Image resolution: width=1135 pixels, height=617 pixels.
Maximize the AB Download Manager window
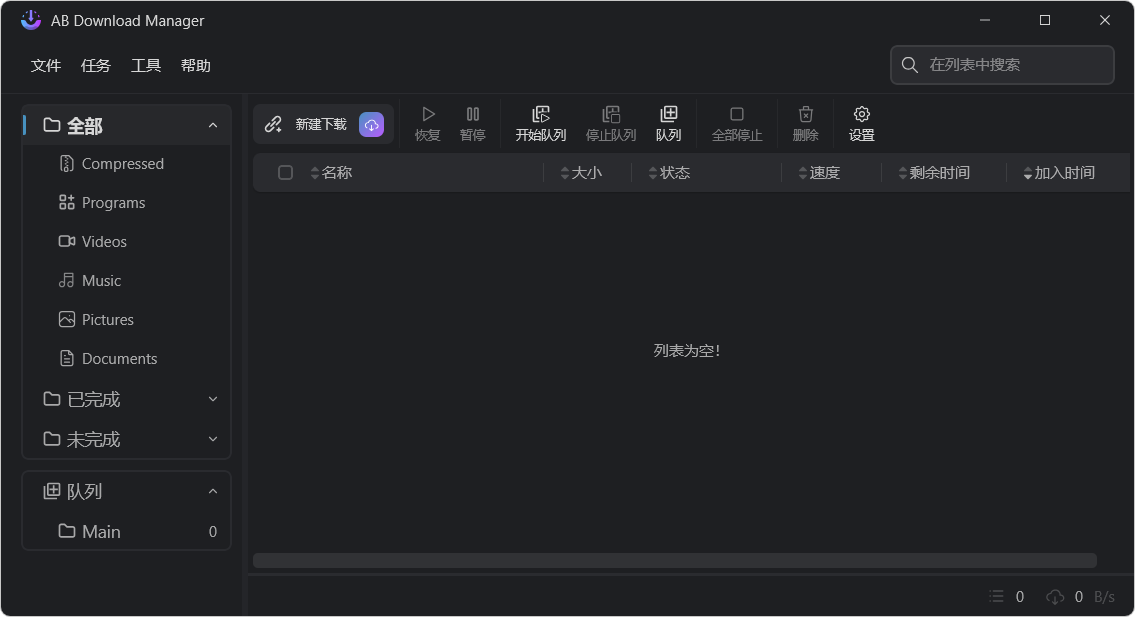click(1045, 20)
